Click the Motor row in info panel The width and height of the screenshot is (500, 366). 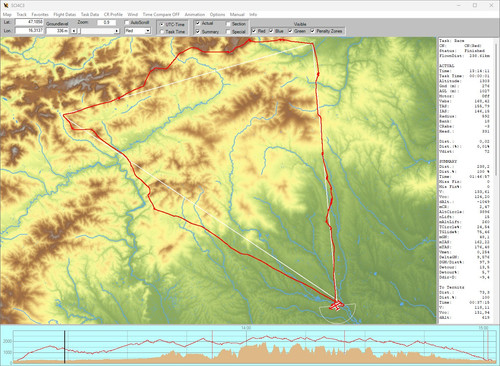[465, 96]
